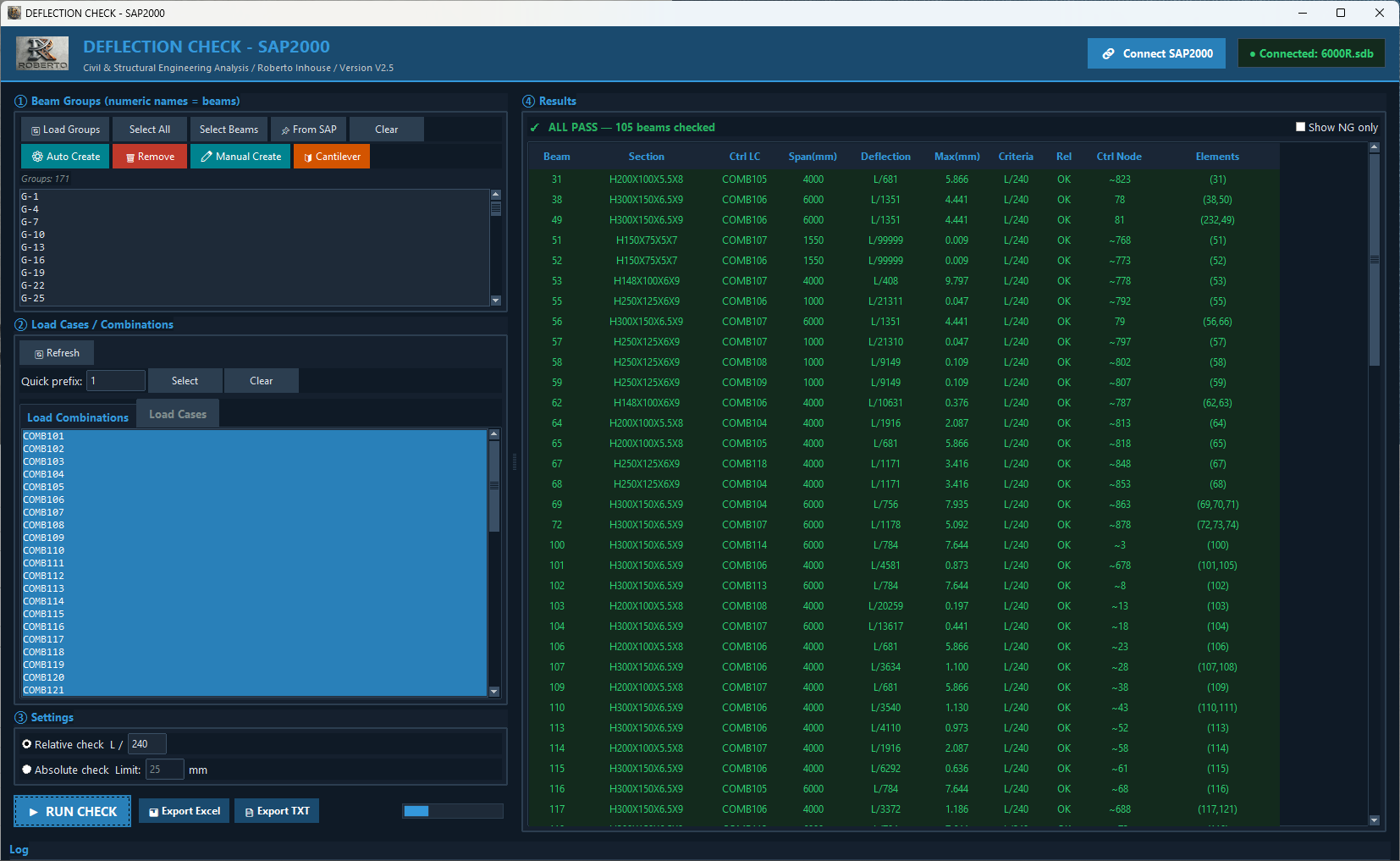Click the RUN CHECK play icon
Screen dimensions: 1400x861
point(34,812)
